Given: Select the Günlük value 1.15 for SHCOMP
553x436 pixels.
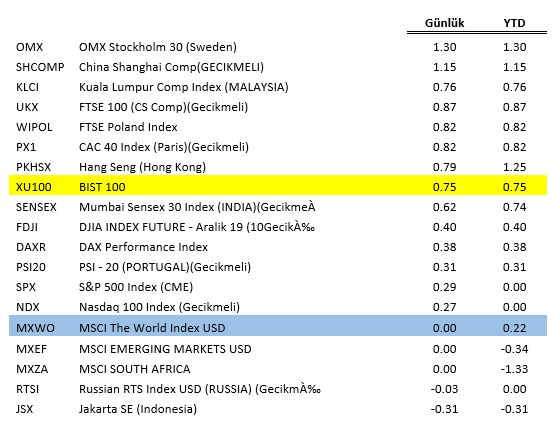Looking at the screenshot, I should point(444,67).
